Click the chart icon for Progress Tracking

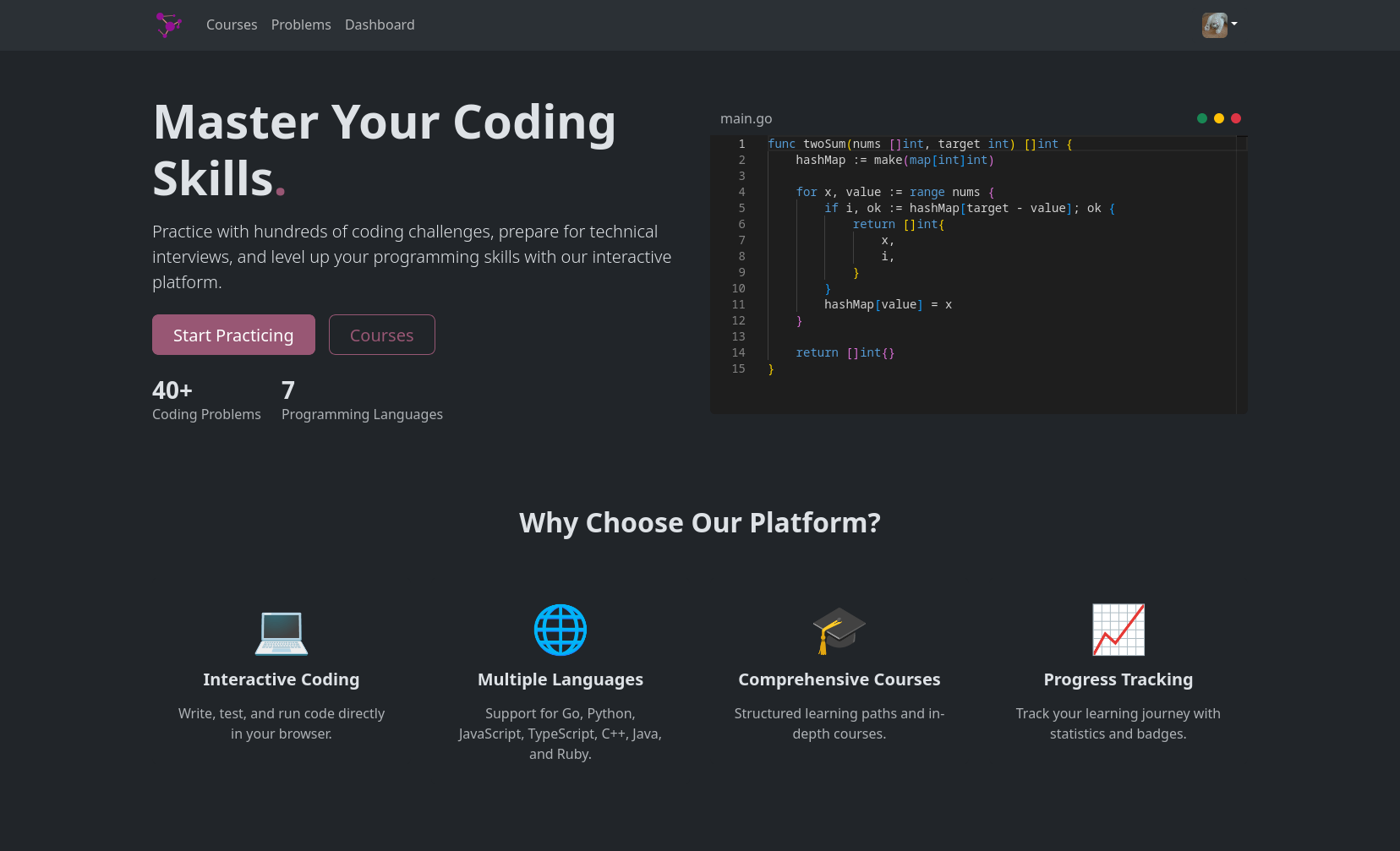[1118, 630]
